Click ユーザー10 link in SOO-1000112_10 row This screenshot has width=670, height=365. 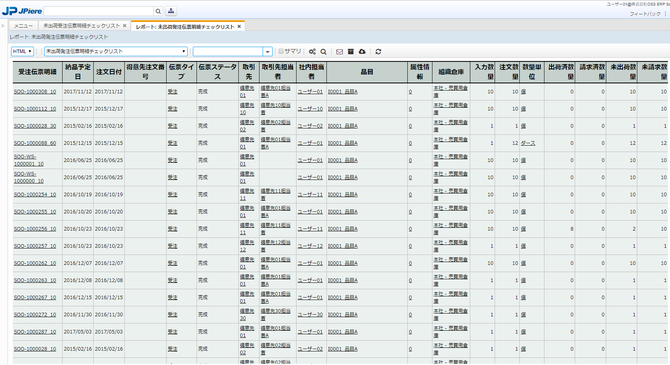(310, 109)
